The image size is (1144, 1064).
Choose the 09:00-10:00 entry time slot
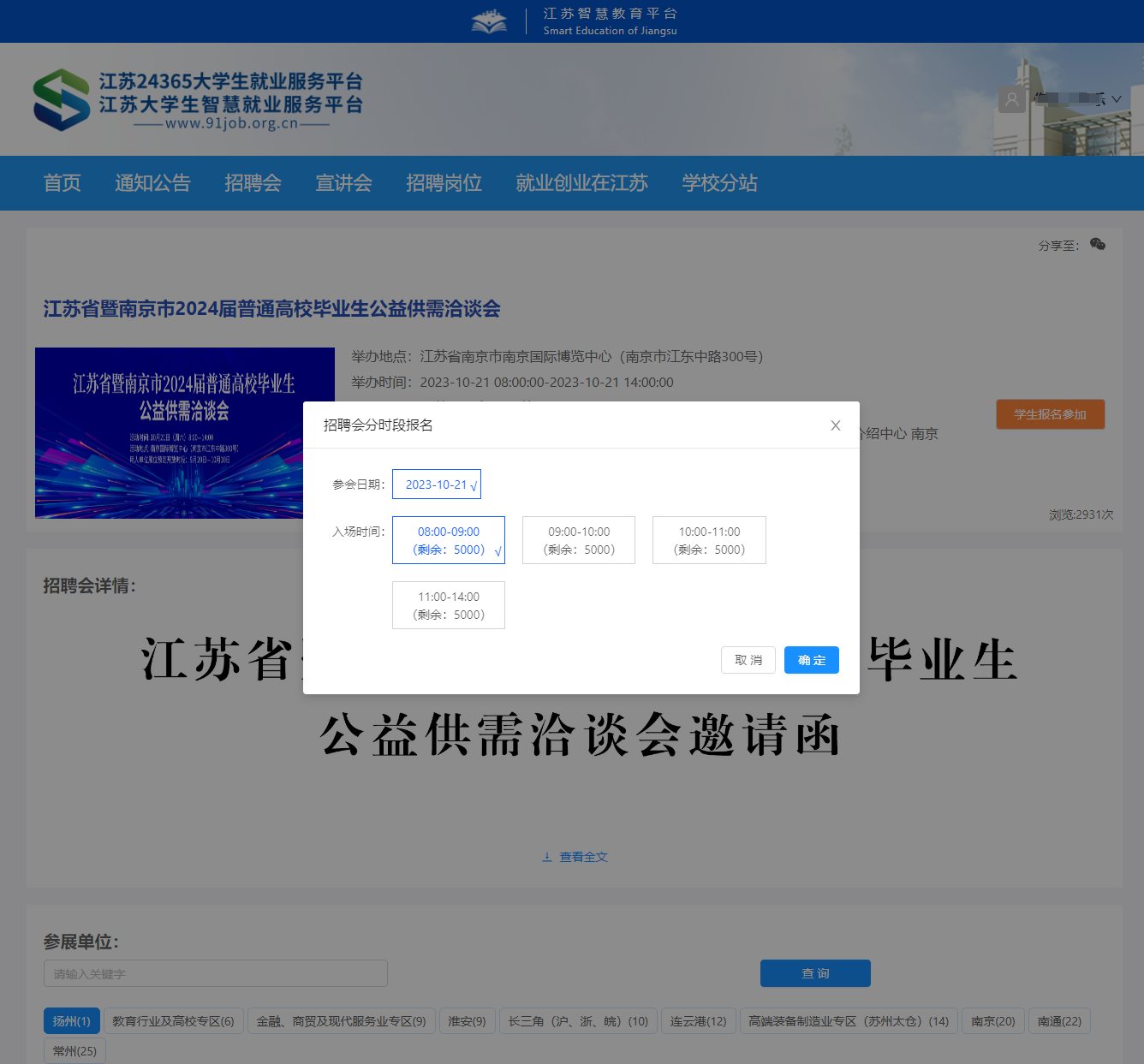tap(579, 540)
